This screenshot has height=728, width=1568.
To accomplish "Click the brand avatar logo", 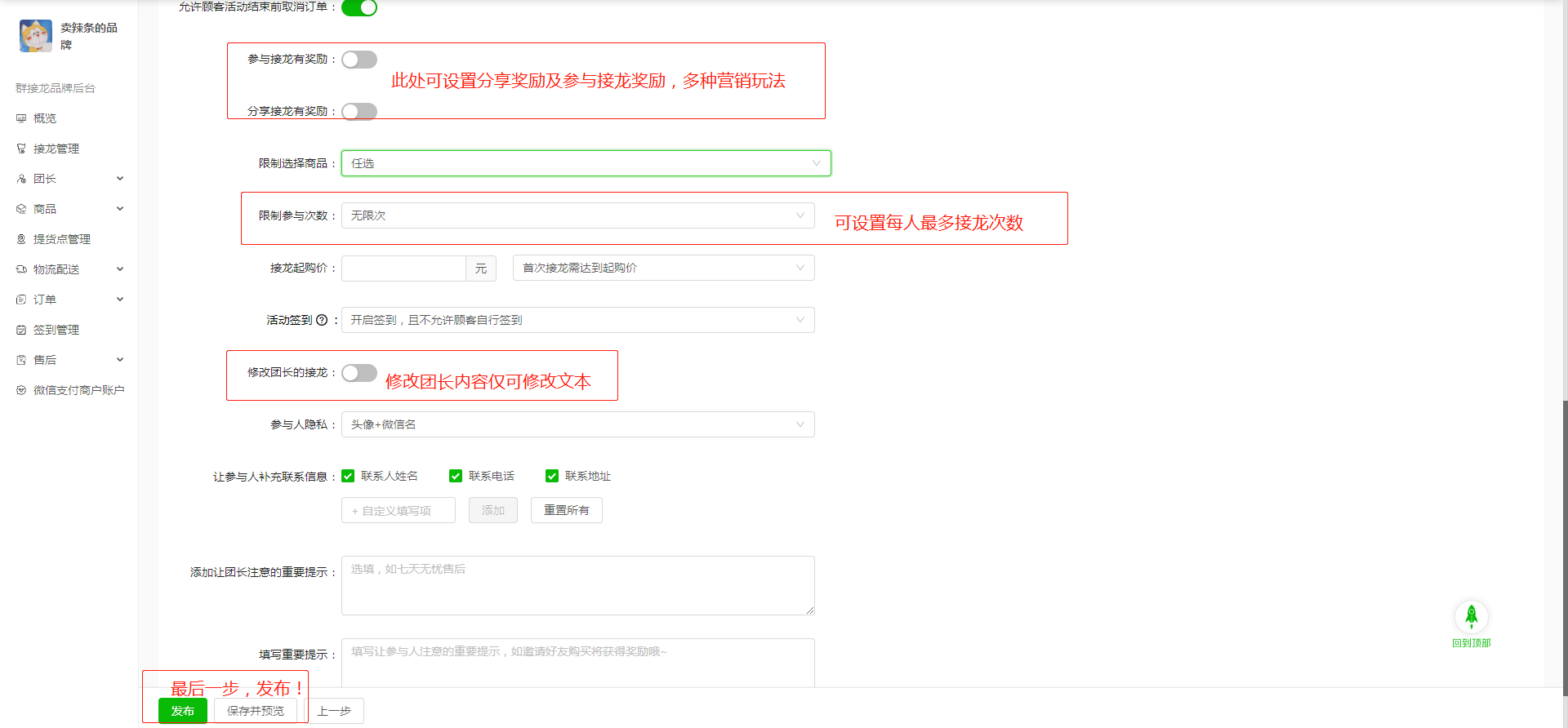I will pos(35,36).
